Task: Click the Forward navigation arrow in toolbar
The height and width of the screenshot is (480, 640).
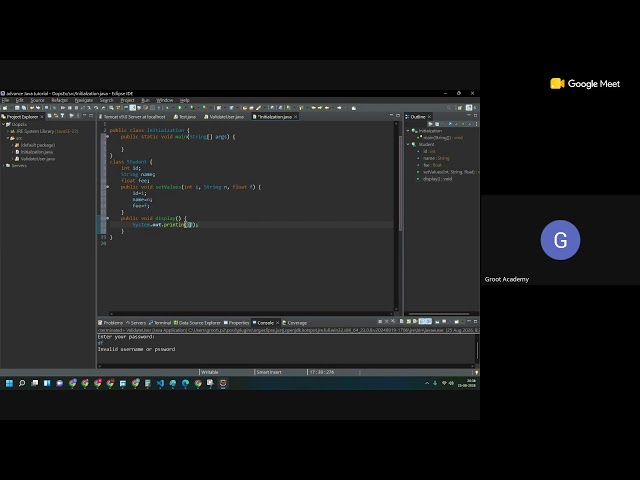Action: [x=339, y=108]
